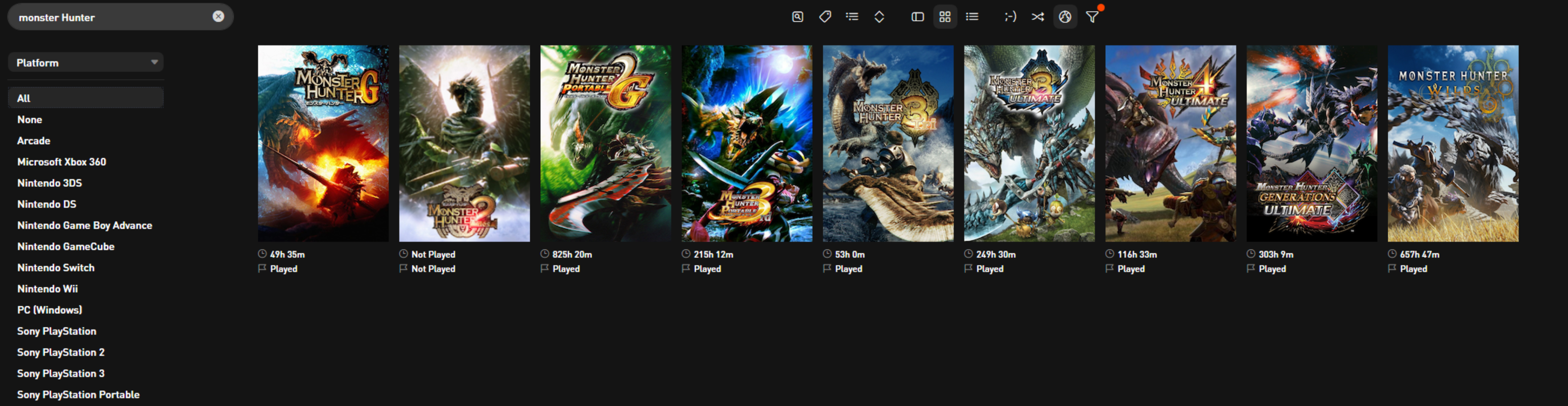Switch to the grid view icon
This screenshot has width=1568, height=406.
click(945, 17)
